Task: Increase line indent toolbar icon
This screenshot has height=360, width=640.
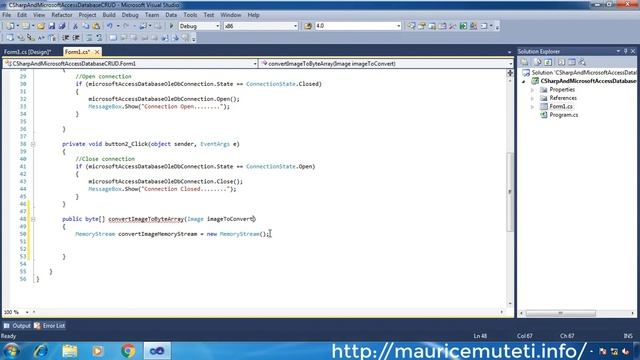Action: [x=76, y=38]
